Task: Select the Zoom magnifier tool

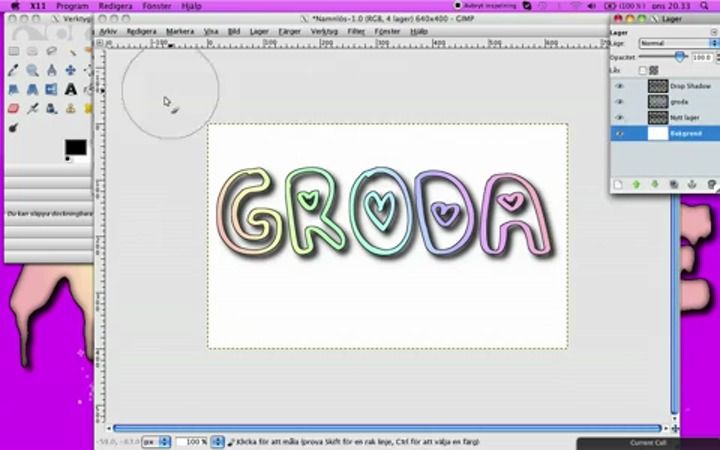Action: tap(32, 70)
